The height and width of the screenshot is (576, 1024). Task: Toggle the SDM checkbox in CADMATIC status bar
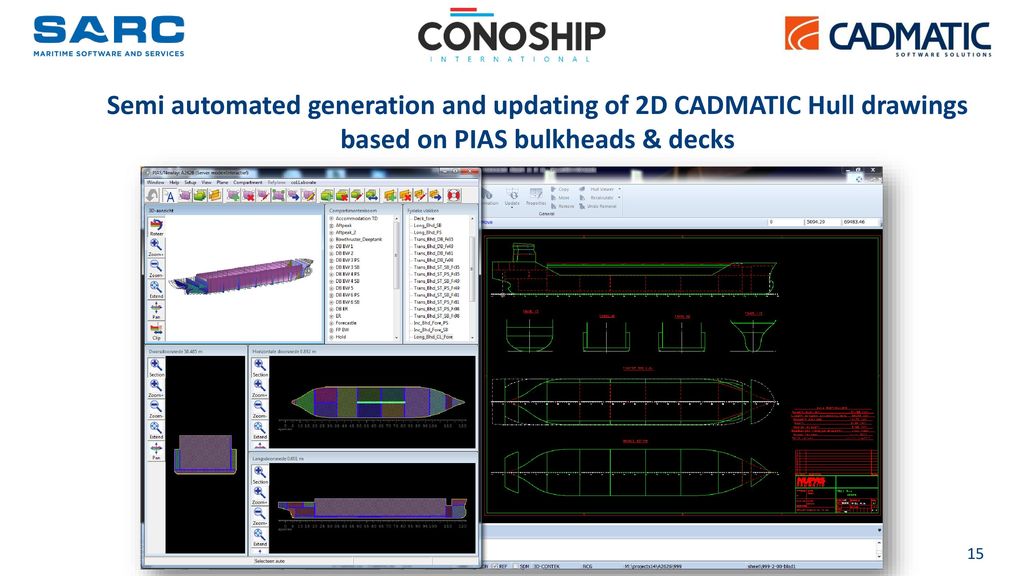tap(517, 566)
